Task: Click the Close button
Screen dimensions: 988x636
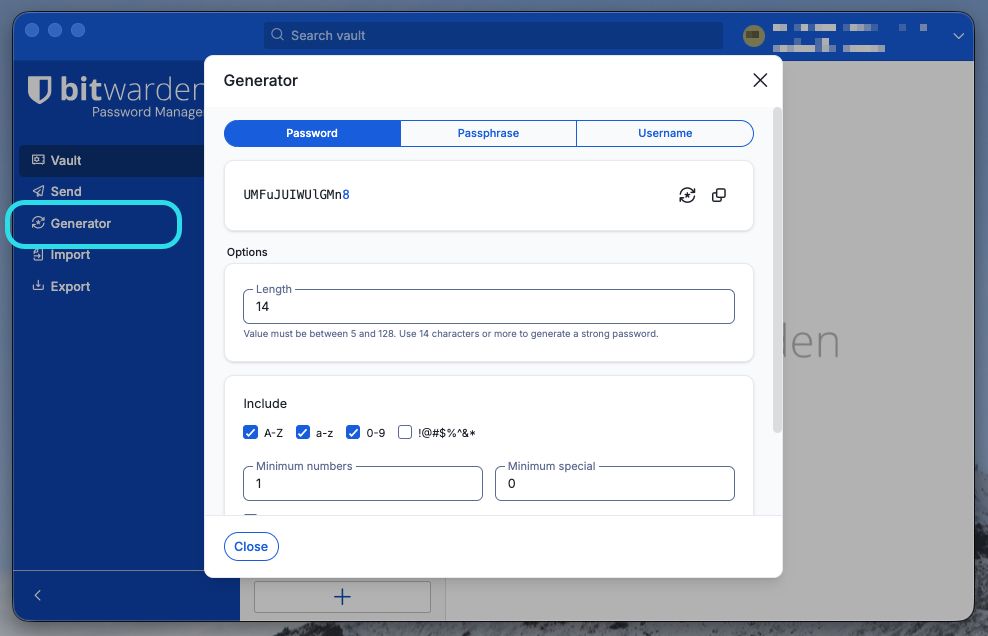Action: pyautogui.click(x=251, y=546)
